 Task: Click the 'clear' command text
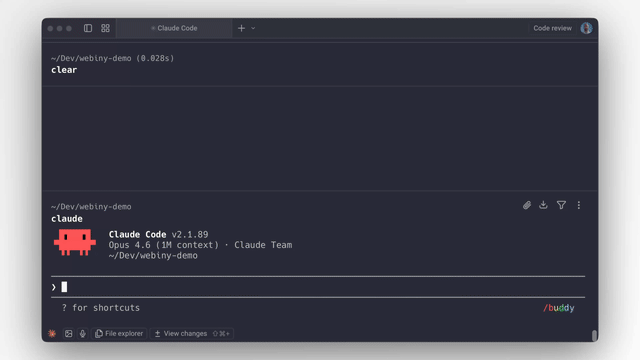pos(64,70)
